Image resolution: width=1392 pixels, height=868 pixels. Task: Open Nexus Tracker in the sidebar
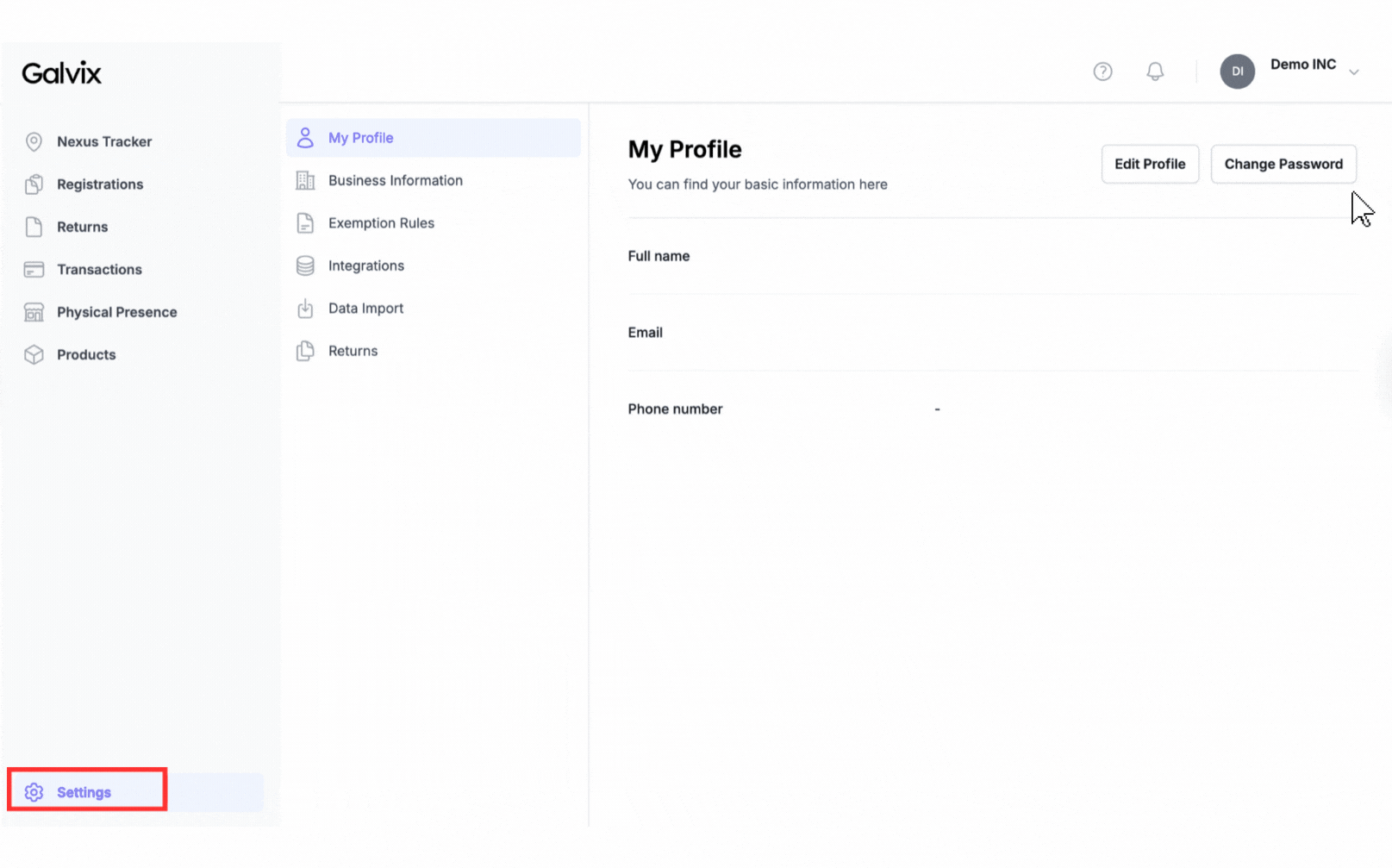point(104,141)
